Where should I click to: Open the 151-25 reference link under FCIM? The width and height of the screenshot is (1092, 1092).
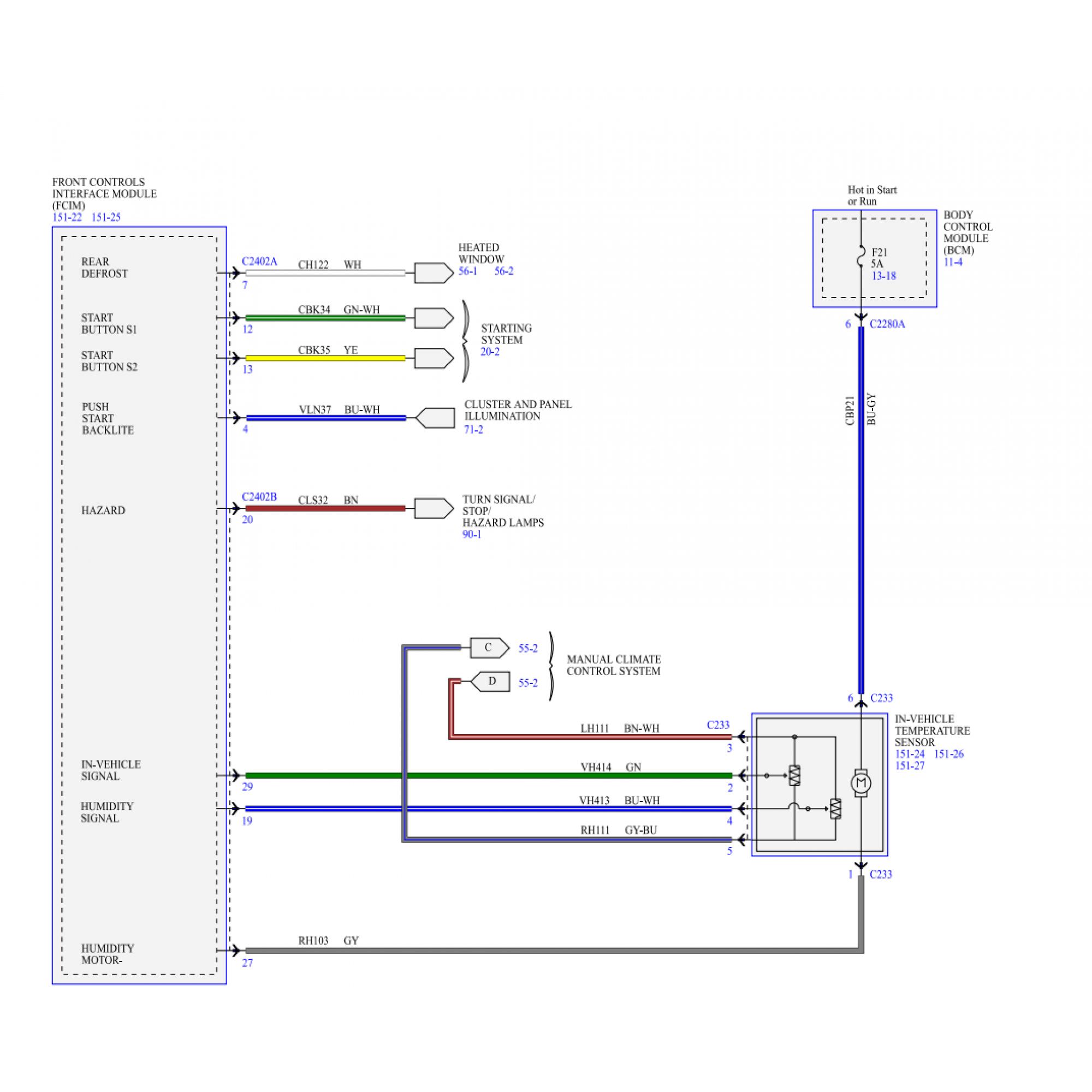pos(106,217)
